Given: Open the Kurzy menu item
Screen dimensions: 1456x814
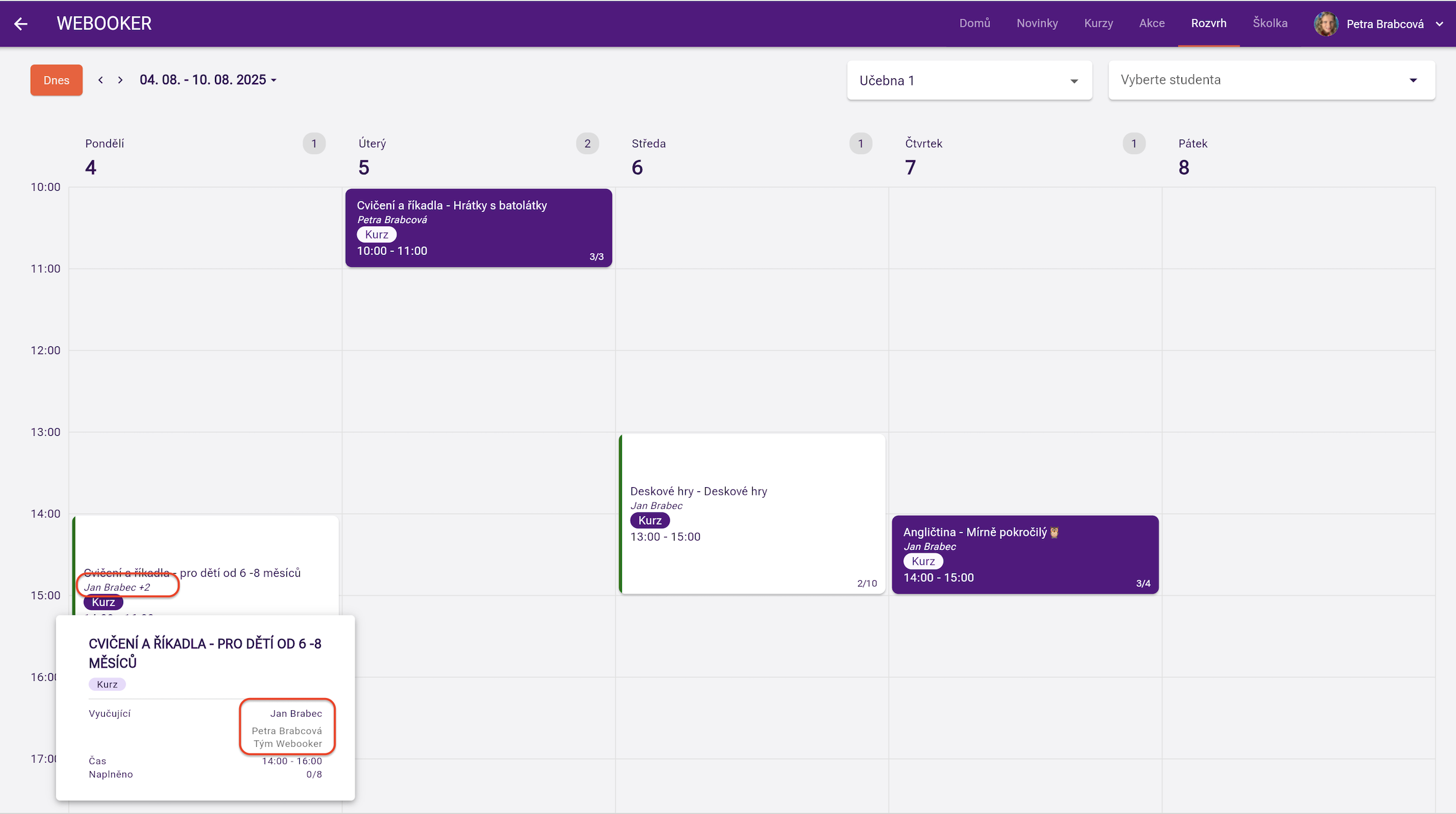Looking at the screenshot, I should 1098,24.
